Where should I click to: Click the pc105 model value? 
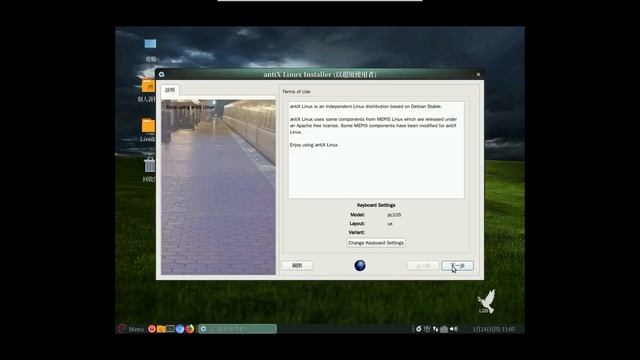(x=394, y=215)
